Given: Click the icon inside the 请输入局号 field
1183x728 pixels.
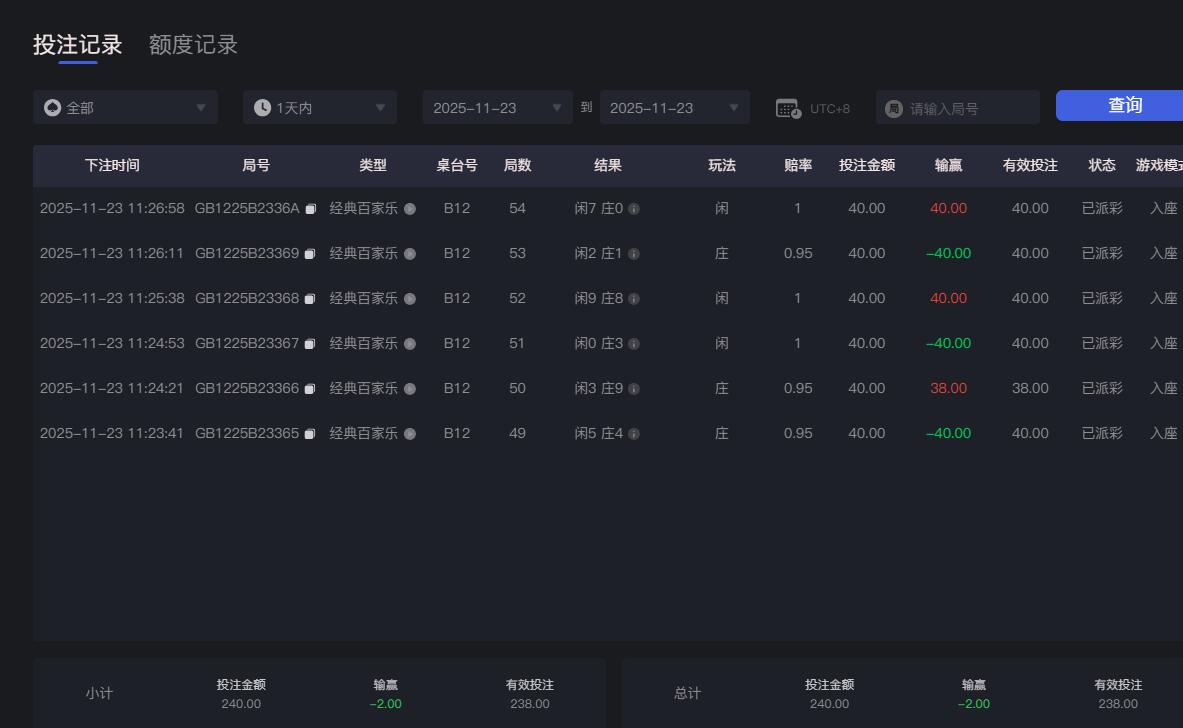Looking at the screenshot, I should tap(893, 107).
